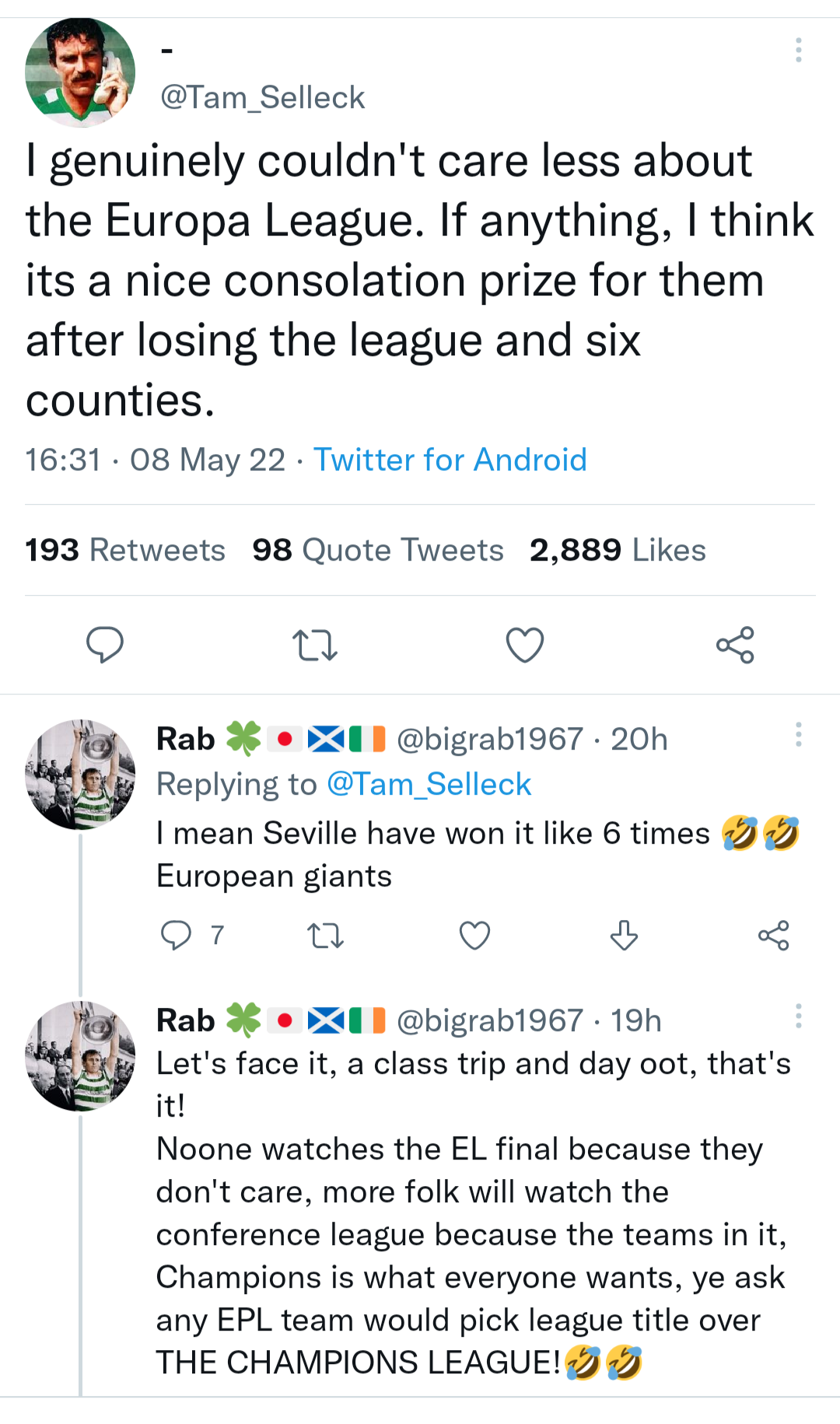This screenshot has width=840, height=1424.
Task: Retweet the main Europa League tweet
Action: coord(314,645)
